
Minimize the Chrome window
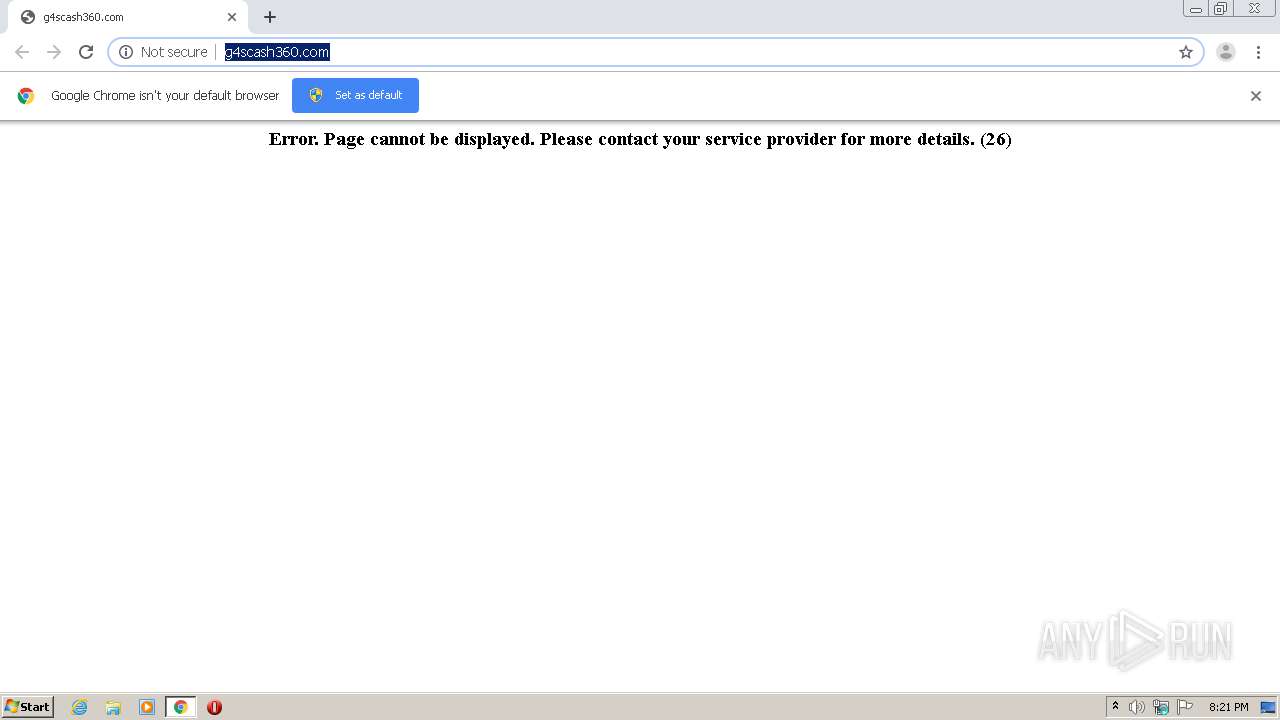[x=1196, y=9]
